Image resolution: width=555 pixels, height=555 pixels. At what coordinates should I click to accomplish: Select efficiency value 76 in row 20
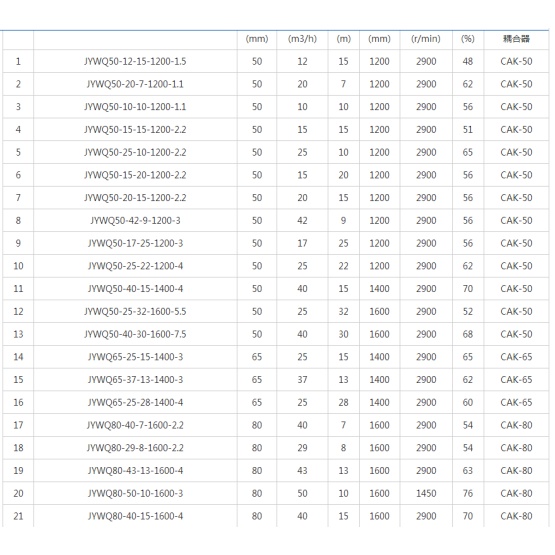(x=468, y=493)
